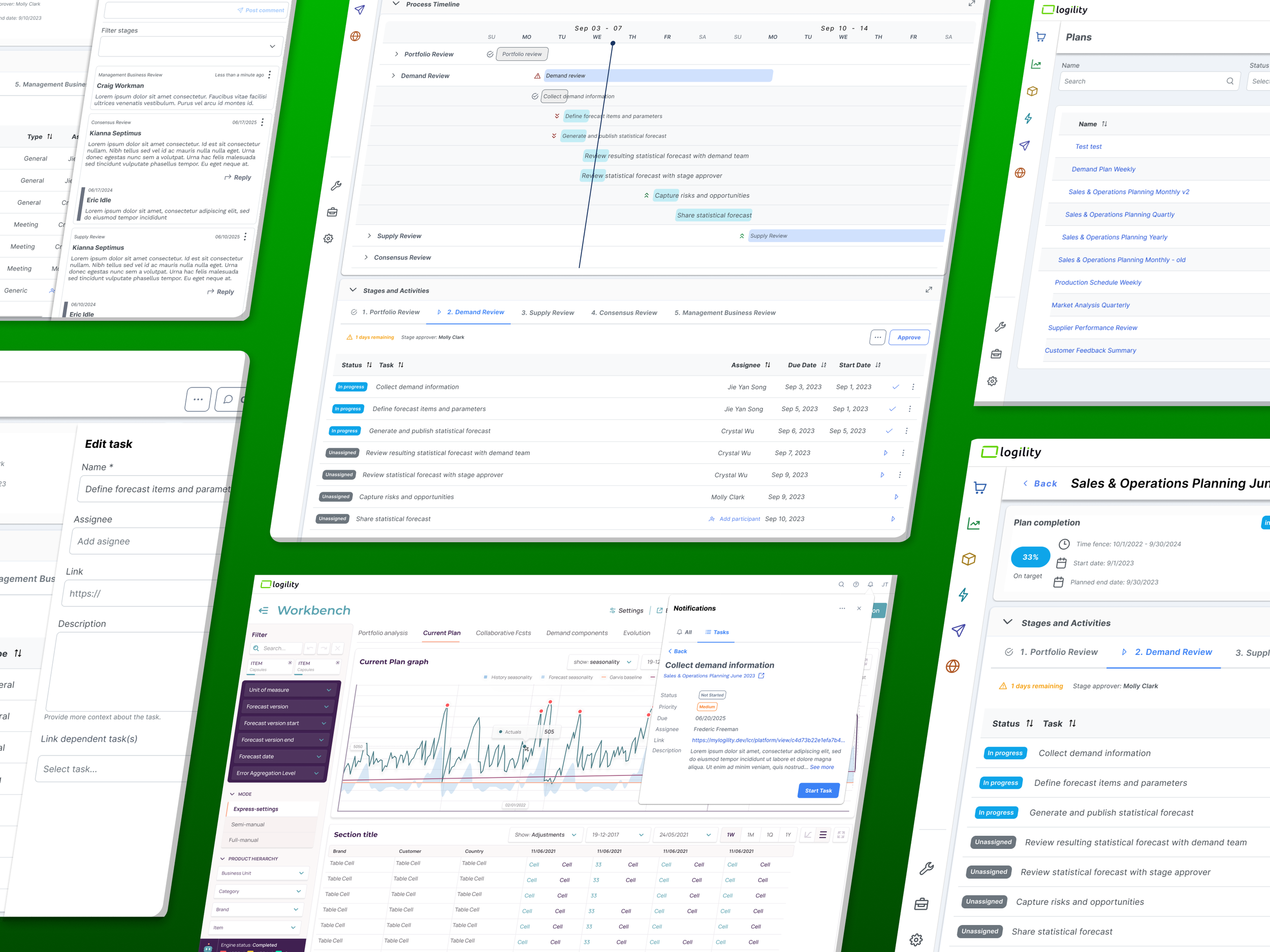The image size is (1270, 952).
Task: Select Semi-manual mode option
Action: point(247,824)
